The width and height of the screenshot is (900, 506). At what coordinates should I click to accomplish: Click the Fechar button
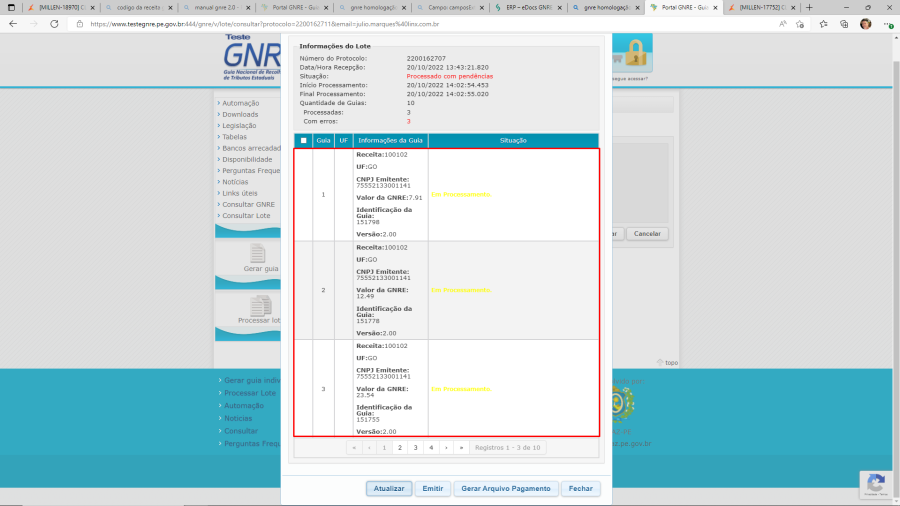point(581,488)
